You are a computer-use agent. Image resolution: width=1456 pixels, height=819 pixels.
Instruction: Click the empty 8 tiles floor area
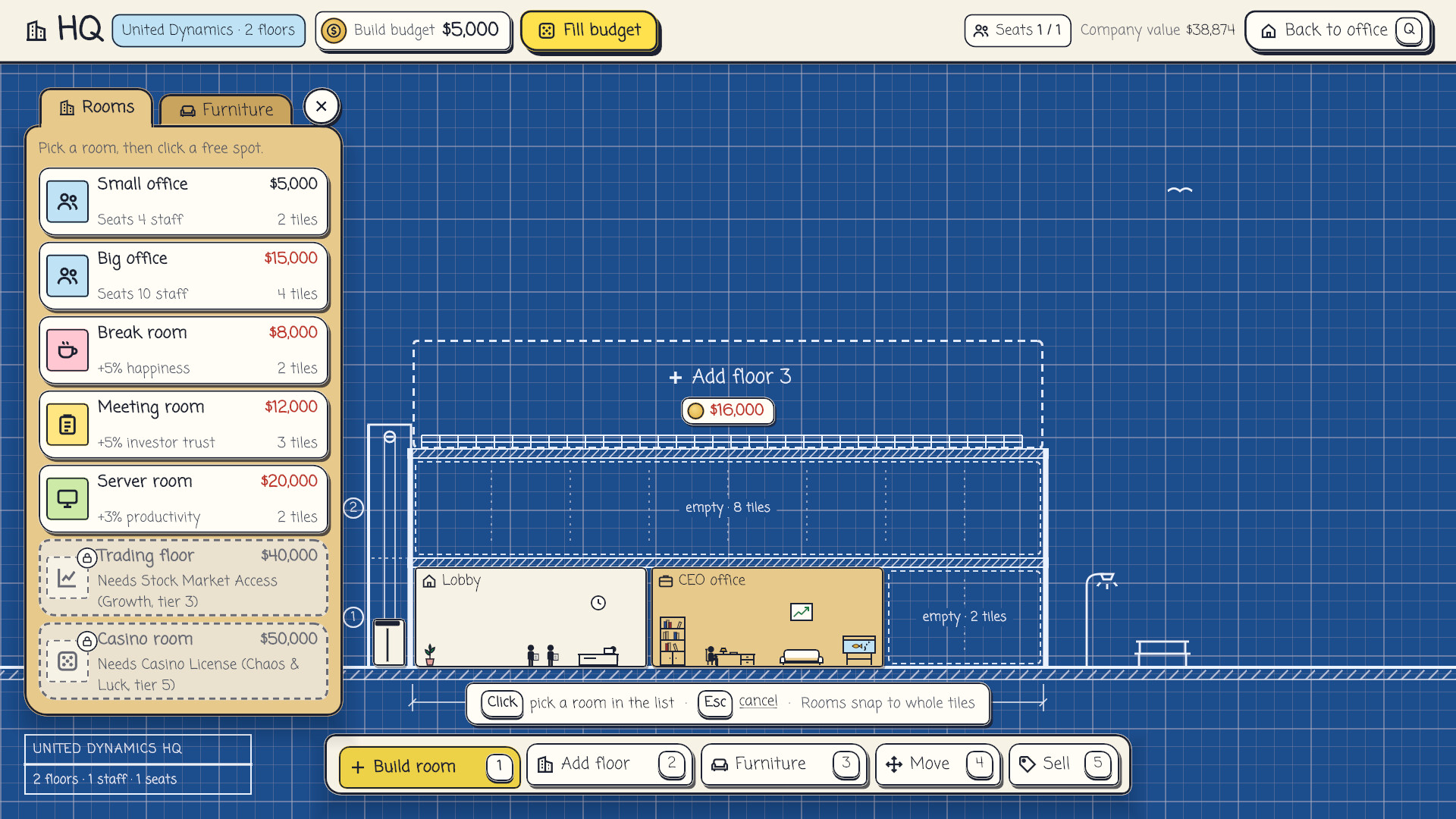click(x=728, y=508)
